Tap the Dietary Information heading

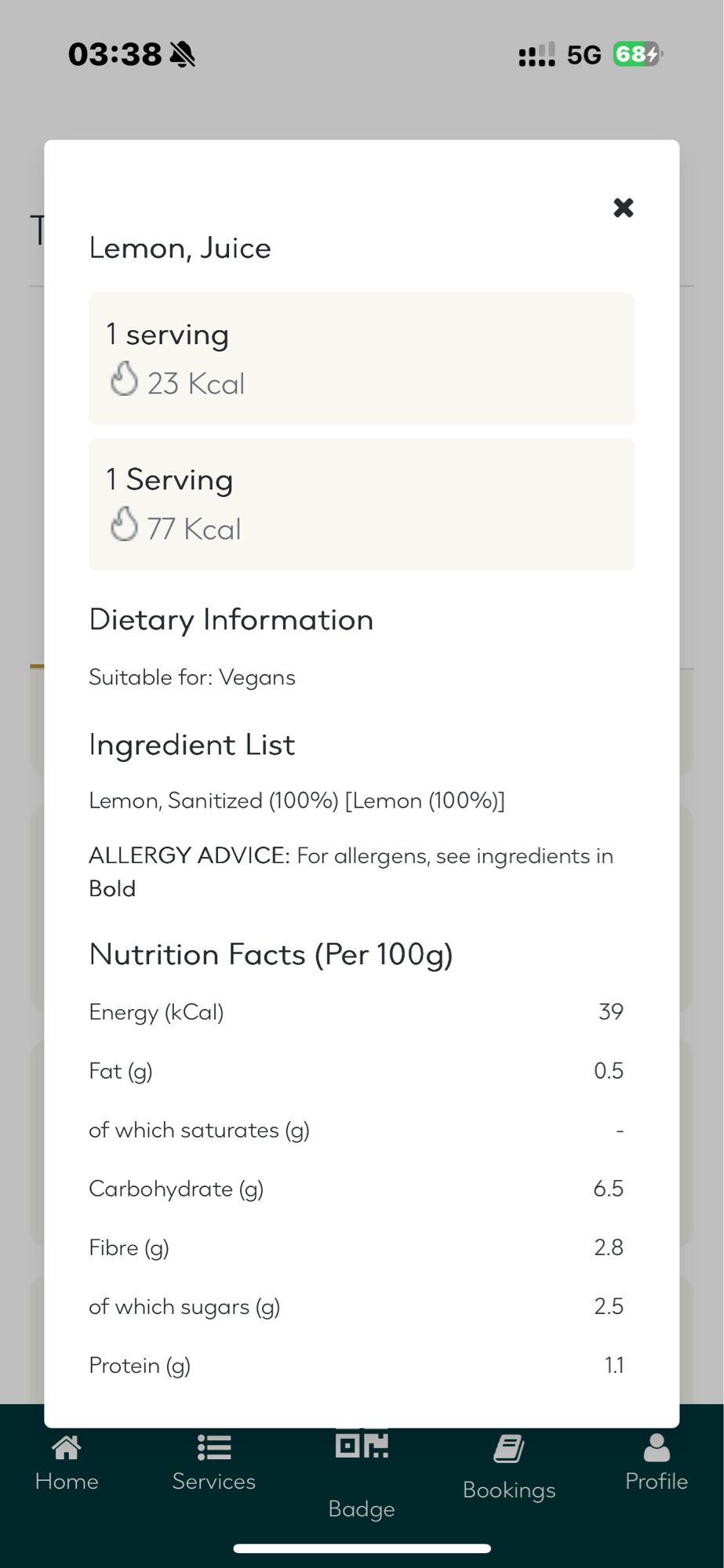(x=231, y=620)
